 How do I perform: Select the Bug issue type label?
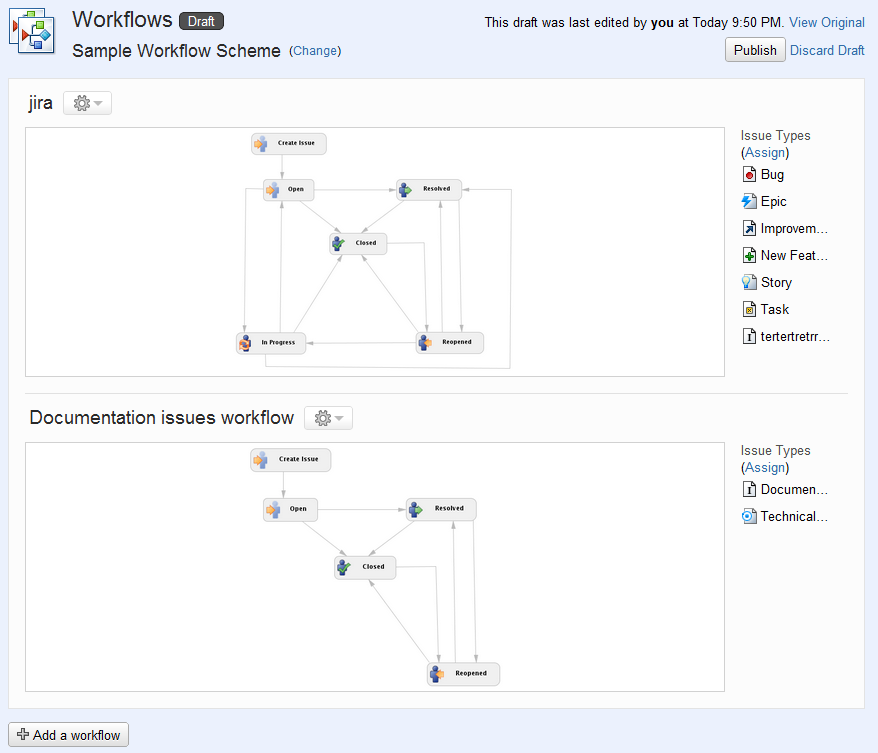[x=772, y=175]
